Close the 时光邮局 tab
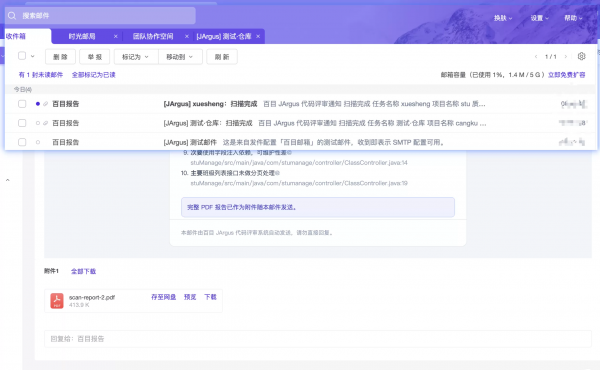 (x=116, y=36)
